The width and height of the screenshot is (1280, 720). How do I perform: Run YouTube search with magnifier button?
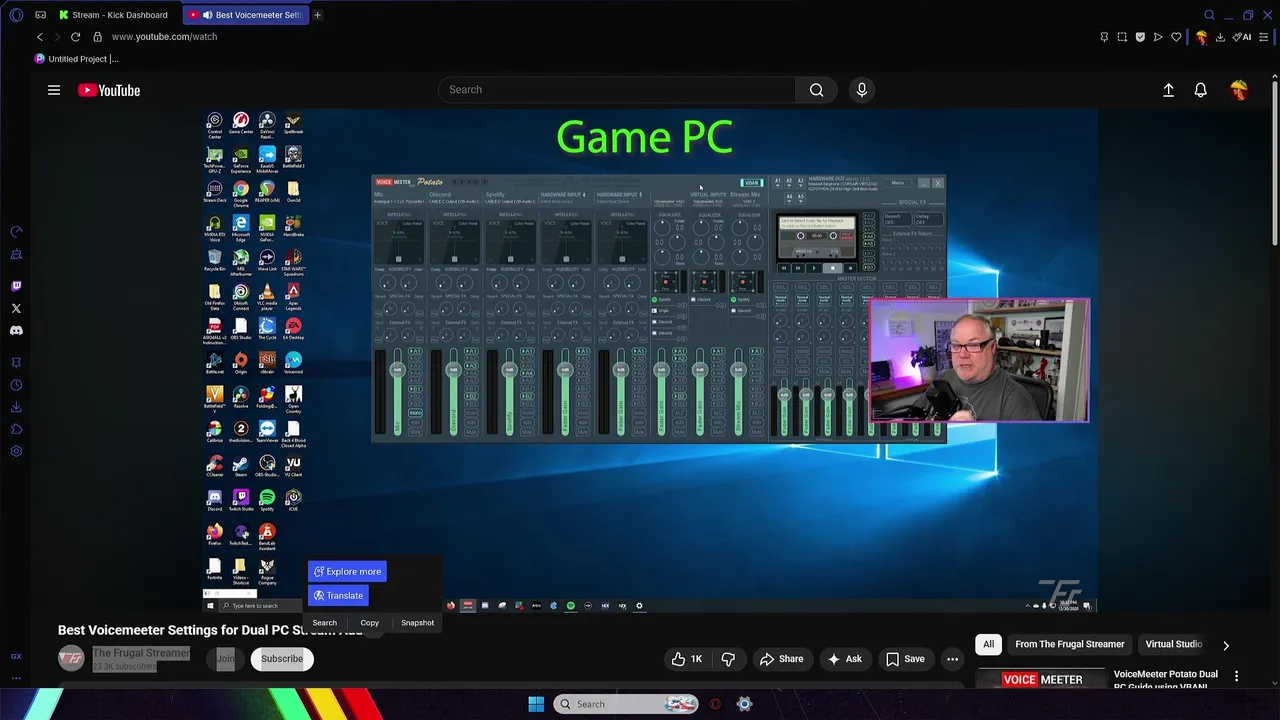tap(817, 90)
